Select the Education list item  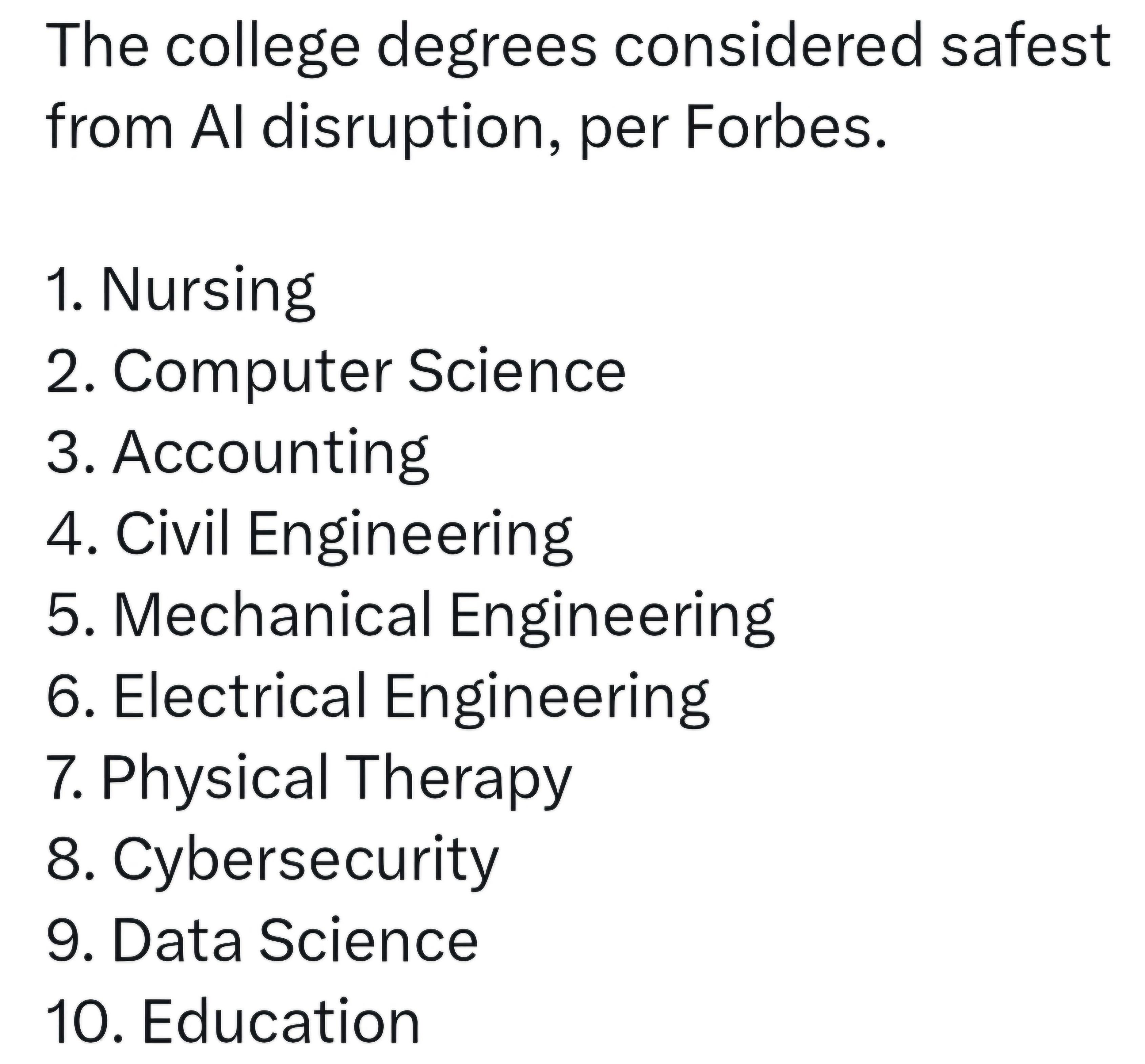[x=233, y=1021]
